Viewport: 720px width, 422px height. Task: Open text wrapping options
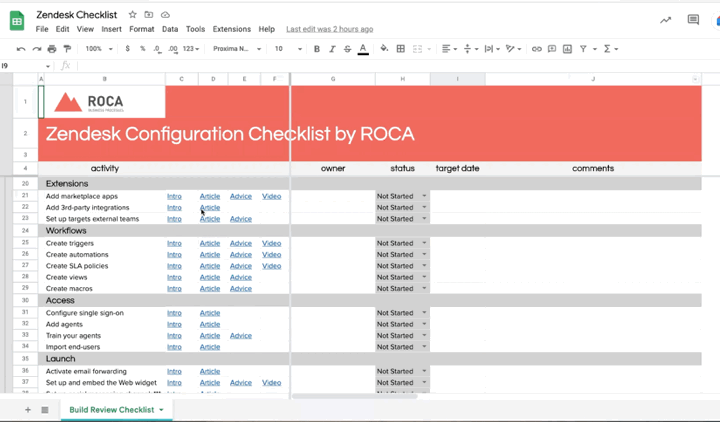point(492,49)
